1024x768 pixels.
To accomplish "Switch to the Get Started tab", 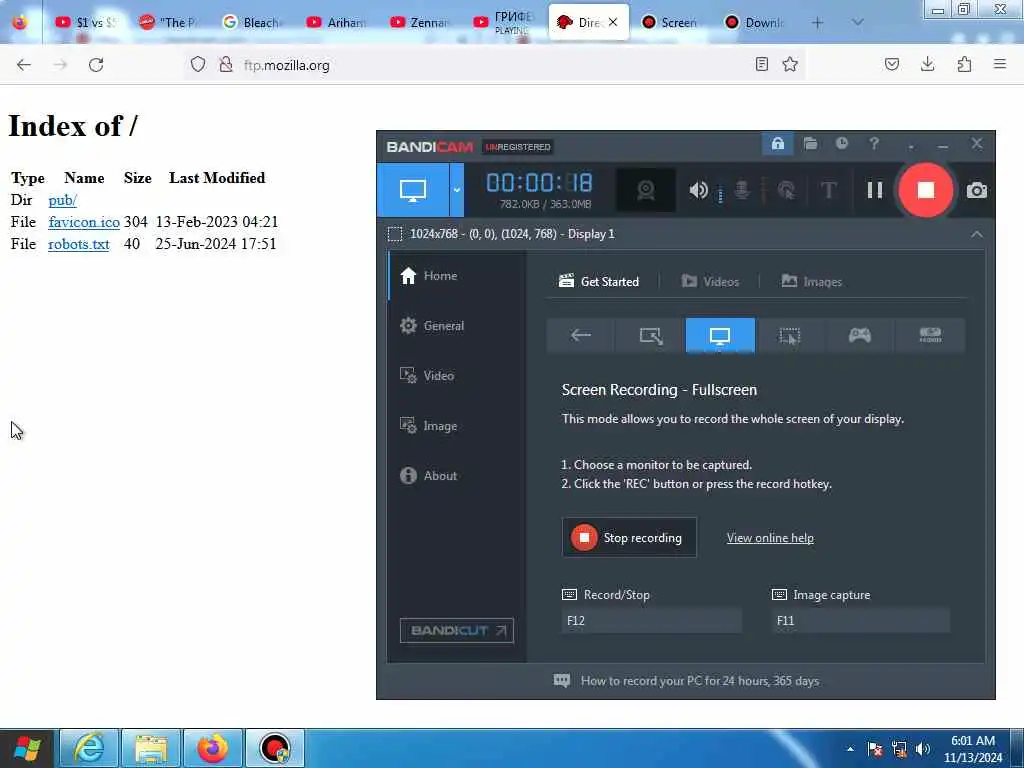I will coord(599,281).
